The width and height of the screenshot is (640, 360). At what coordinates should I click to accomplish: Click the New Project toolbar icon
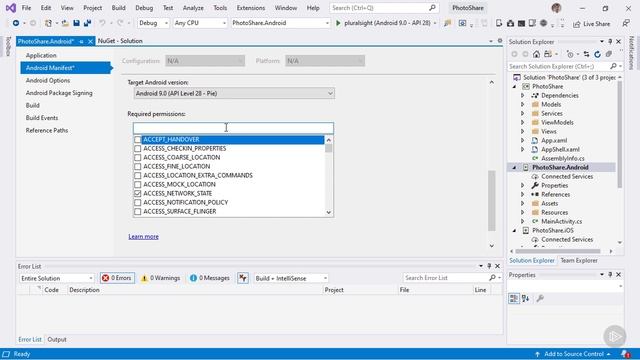coord(48,23)
